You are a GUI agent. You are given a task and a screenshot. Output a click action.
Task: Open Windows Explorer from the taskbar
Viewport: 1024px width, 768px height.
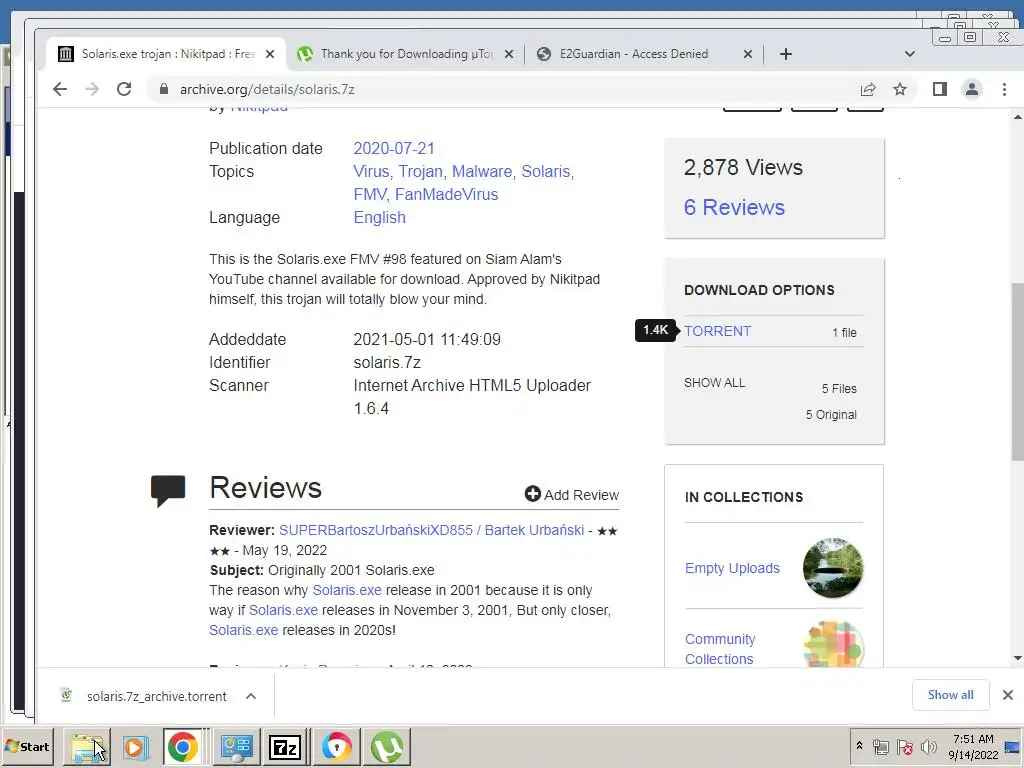(87, 746)
